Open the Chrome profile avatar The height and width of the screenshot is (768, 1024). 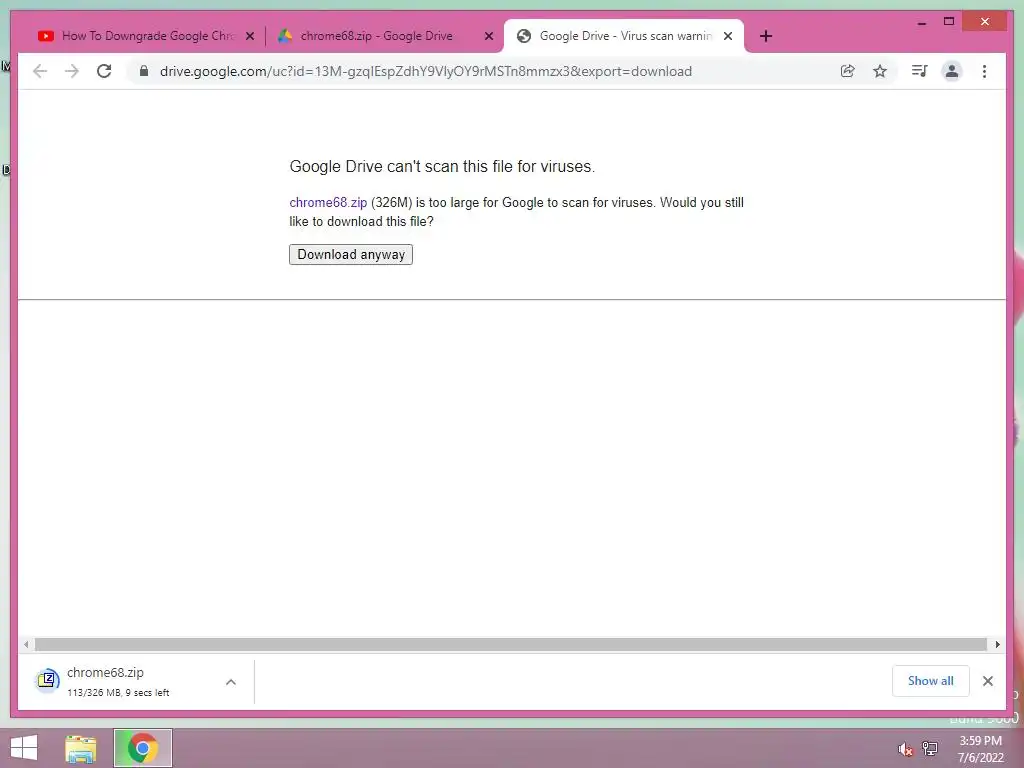tap(952, 71)
